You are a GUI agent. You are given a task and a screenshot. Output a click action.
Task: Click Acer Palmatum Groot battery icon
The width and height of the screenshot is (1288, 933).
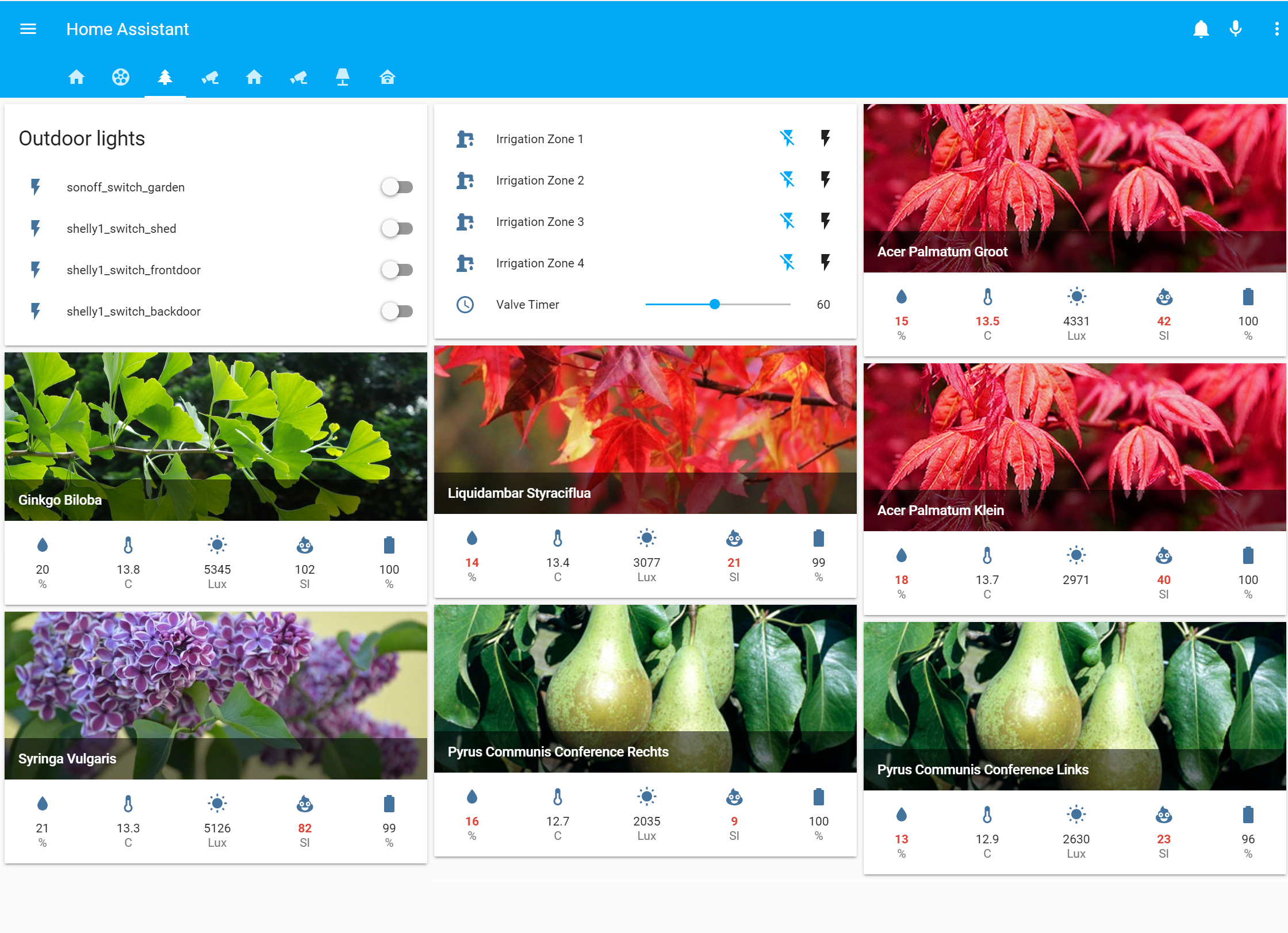tap(1248, 297)
